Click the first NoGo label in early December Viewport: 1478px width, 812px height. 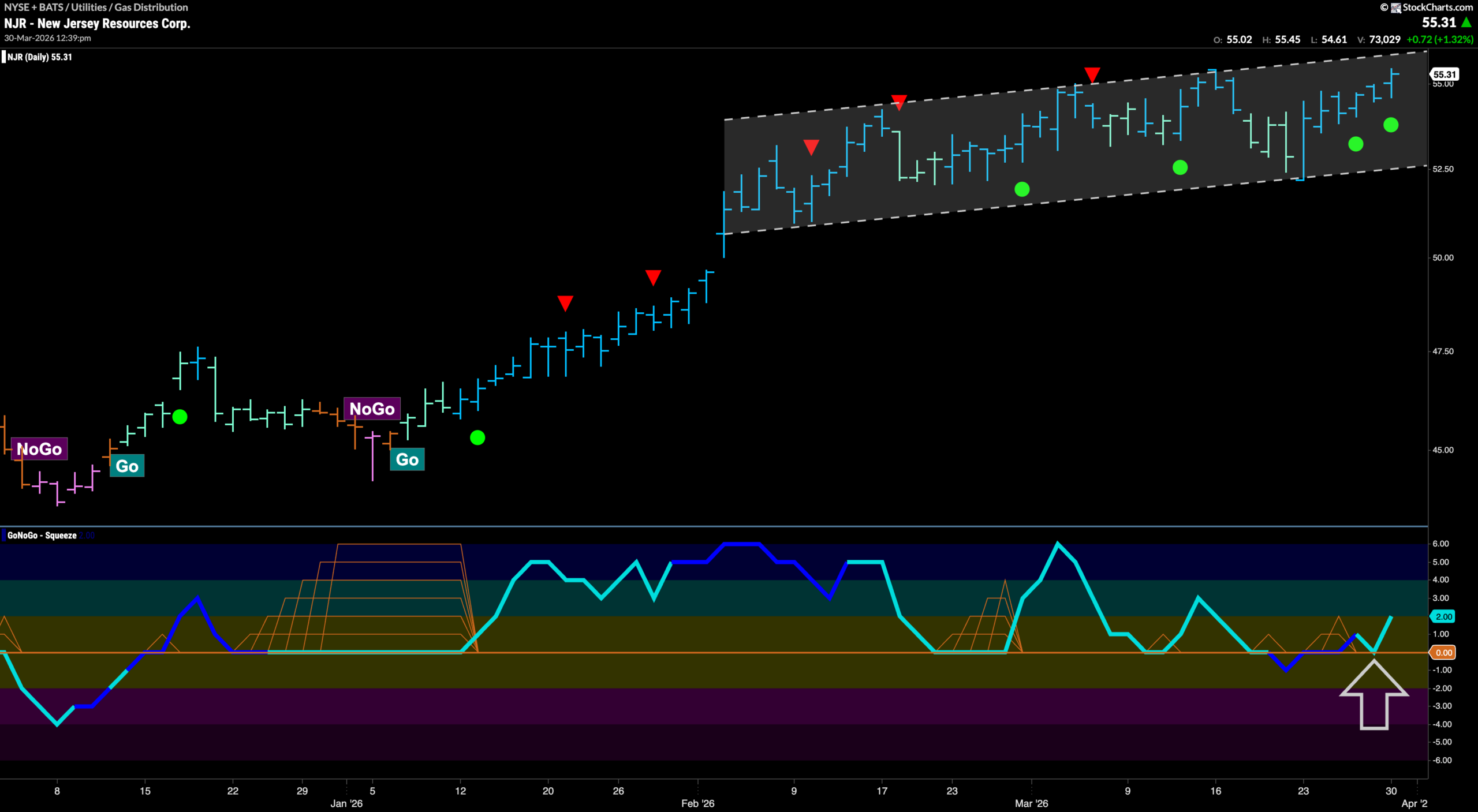[x=39, y=449]
